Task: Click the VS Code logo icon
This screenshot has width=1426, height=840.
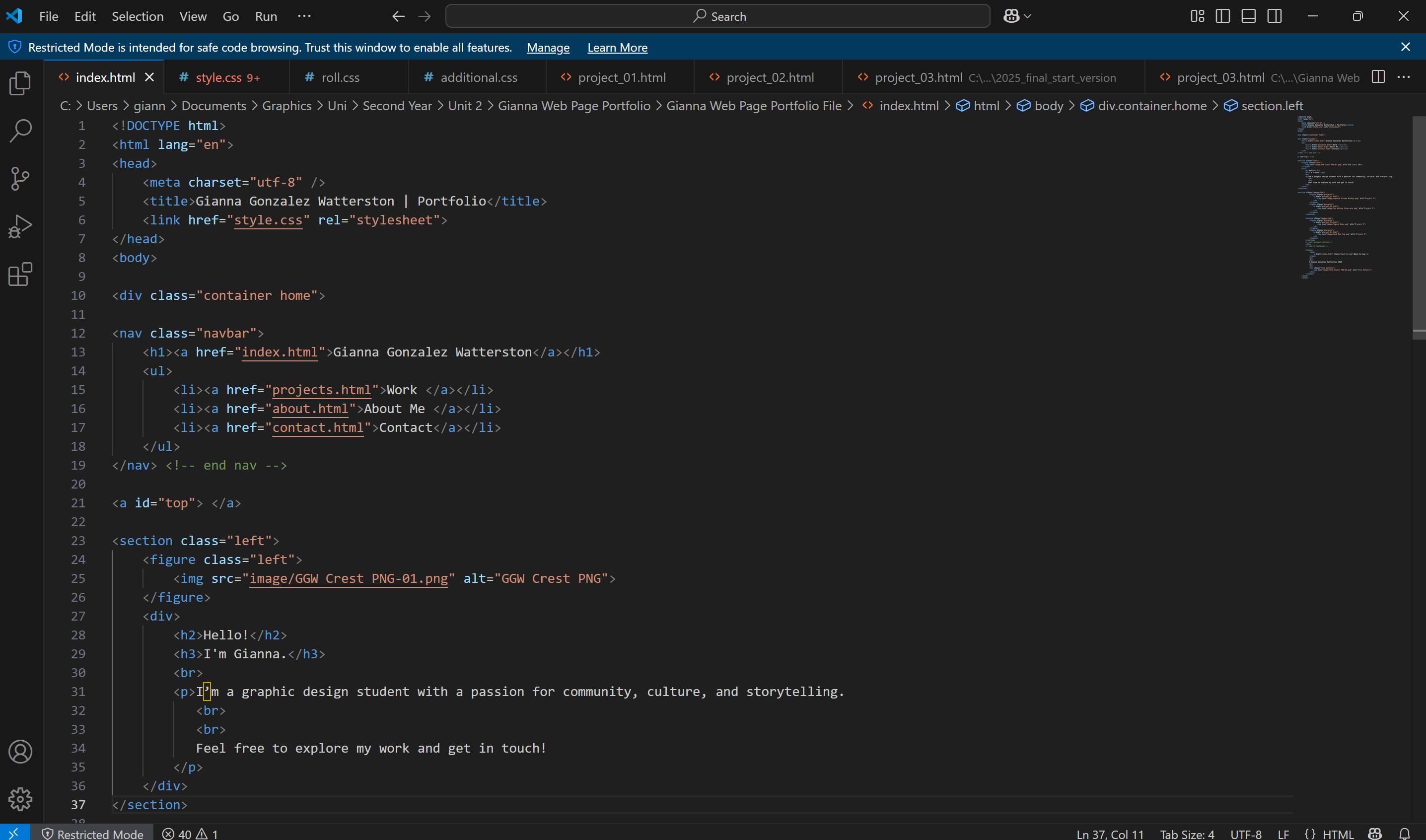Action: coord(14,16)
